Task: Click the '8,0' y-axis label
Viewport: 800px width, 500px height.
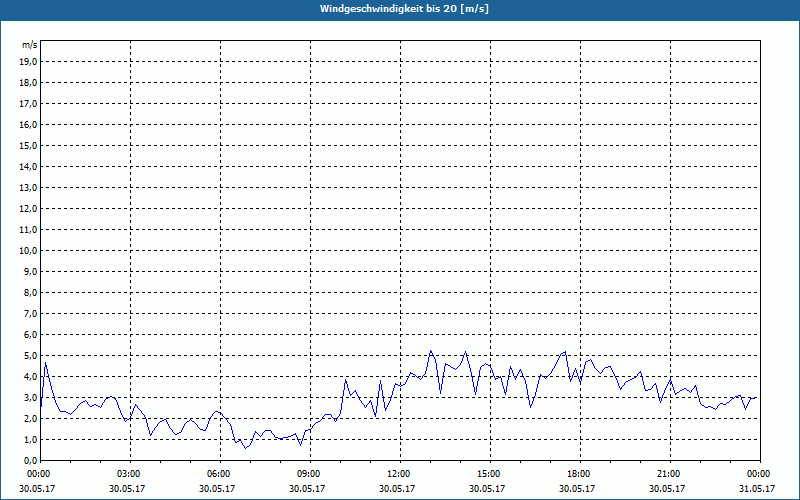Action: (x=31, y=293)
